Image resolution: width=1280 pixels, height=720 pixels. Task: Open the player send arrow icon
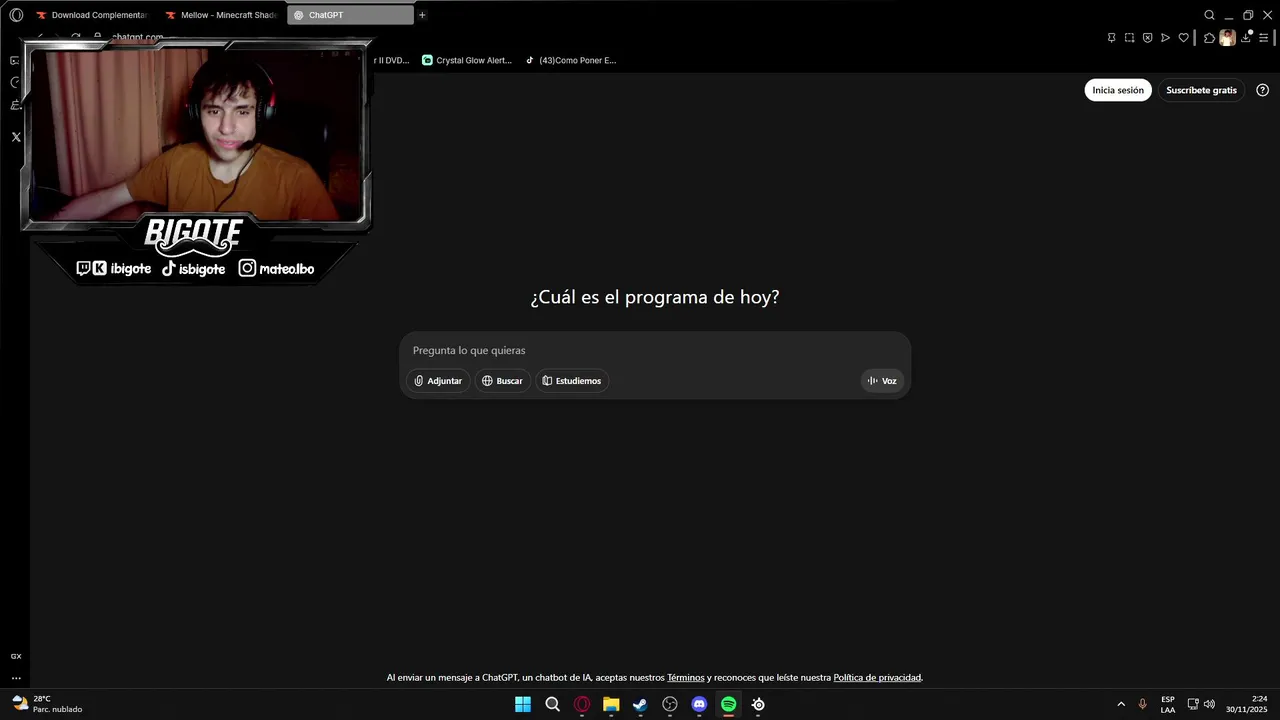click(1165, 38)
